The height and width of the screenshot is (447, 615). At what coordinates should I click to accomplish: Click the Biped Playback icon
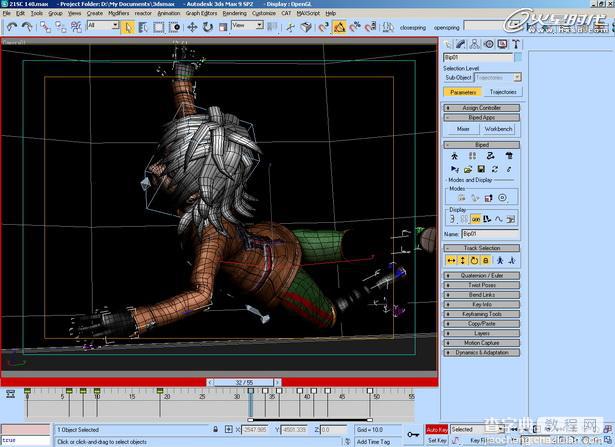454,169
